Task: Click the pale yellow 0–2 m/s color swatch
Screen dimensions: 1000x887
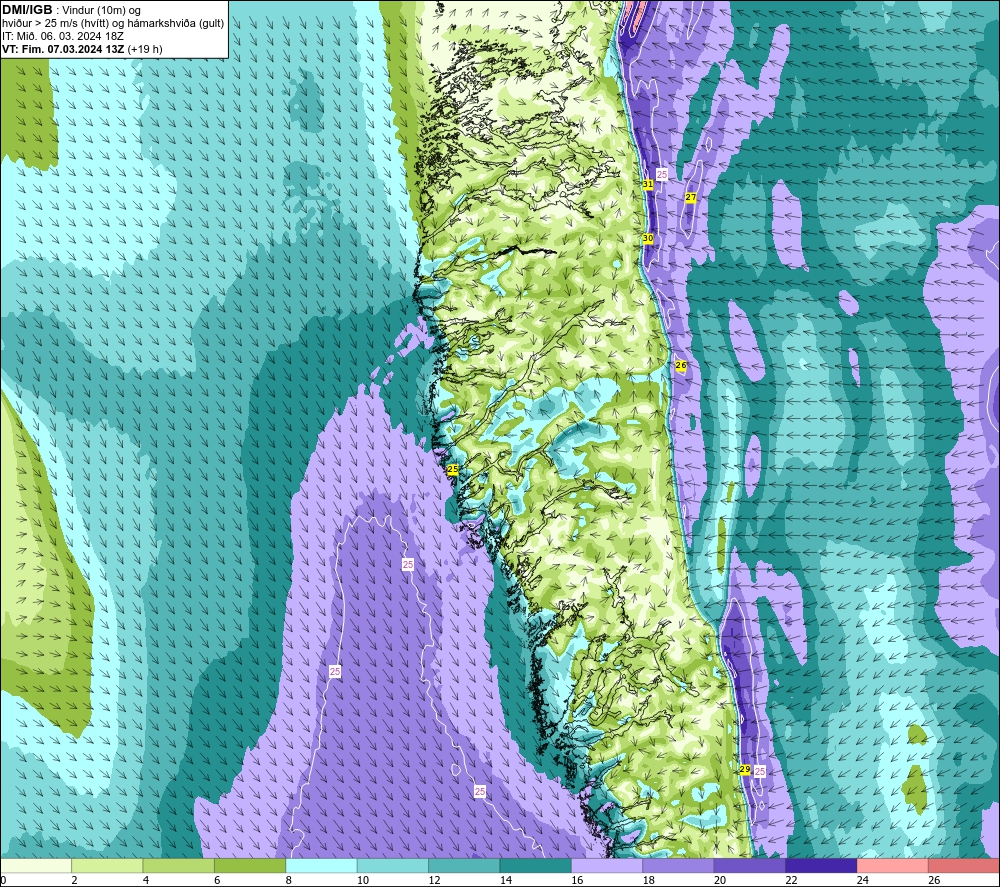Action: (36, 865)
